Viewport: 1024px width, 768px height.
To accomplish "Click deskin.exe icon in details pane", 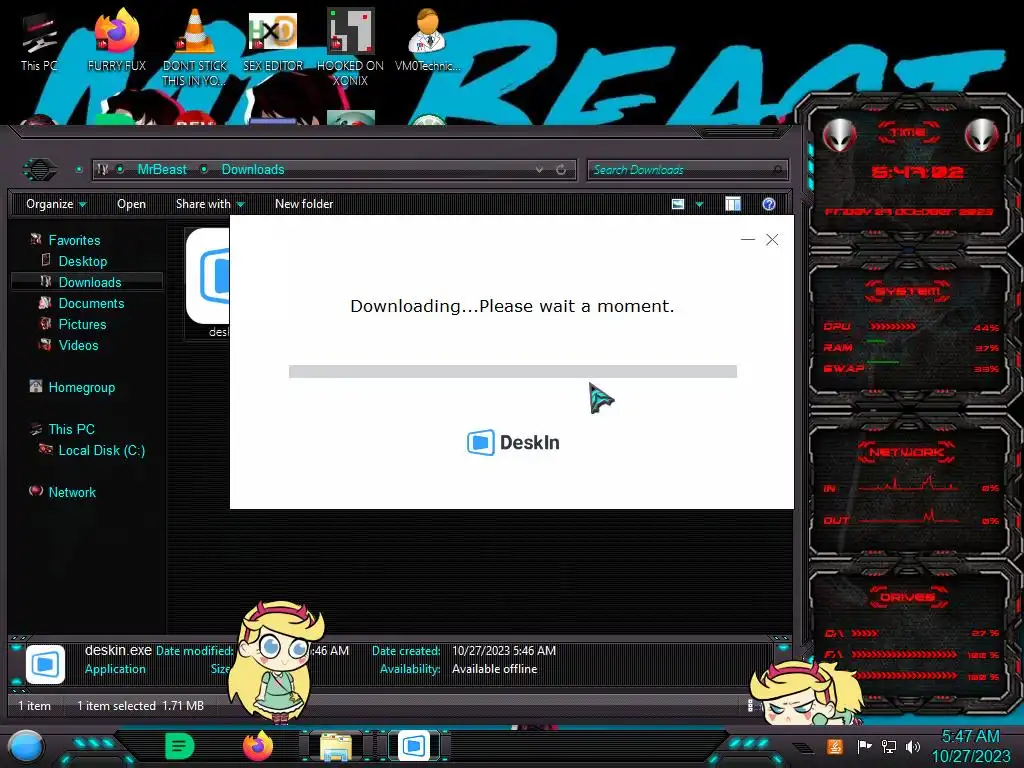I will (45, 664).
